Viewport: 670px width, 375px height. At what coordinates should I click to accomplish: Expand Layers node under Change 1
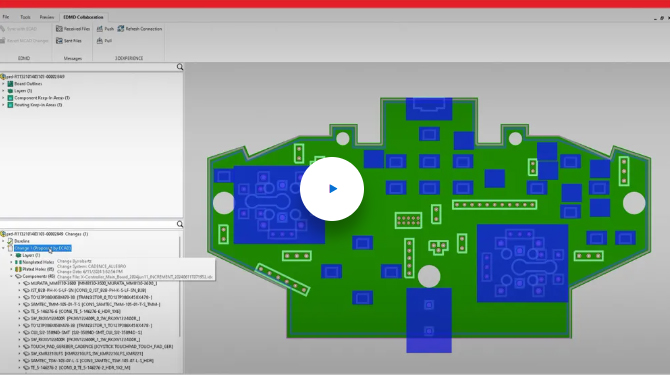point(12,255)
